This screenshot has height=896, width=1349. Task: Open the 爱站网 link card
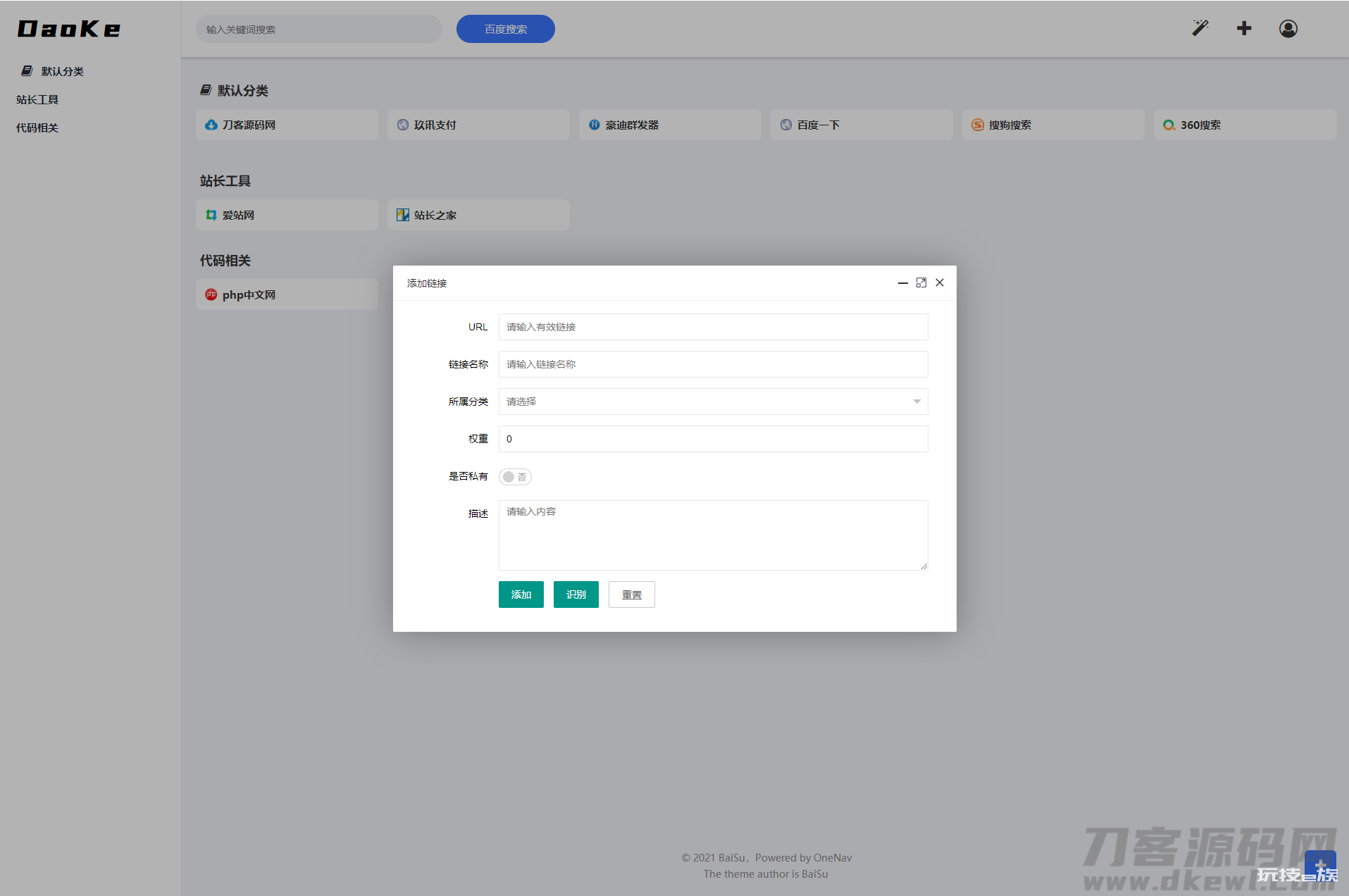pos(287,215)
